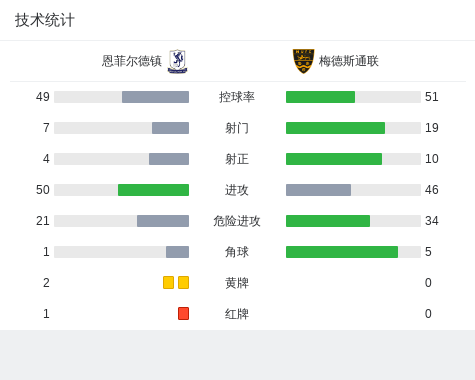Click the green 射正 bar showing 10
Screen dimensions: 475x380
(x=334, y=159)
